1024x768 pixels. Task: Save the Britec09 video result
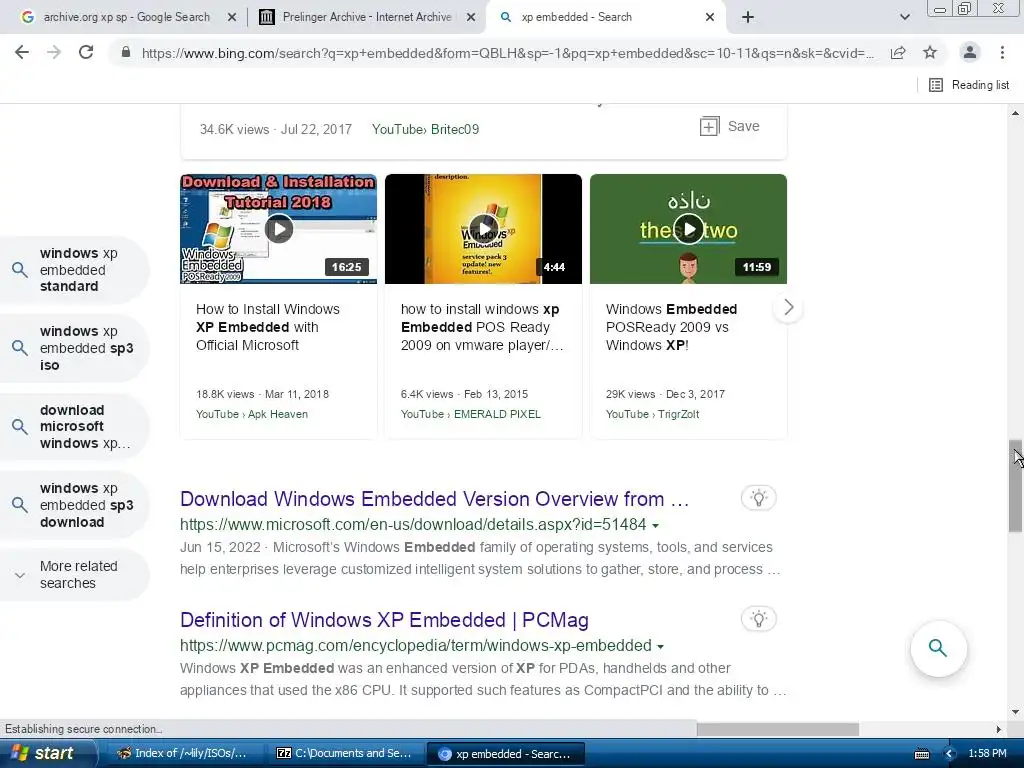pyautogui.click(x=729, y=126)
